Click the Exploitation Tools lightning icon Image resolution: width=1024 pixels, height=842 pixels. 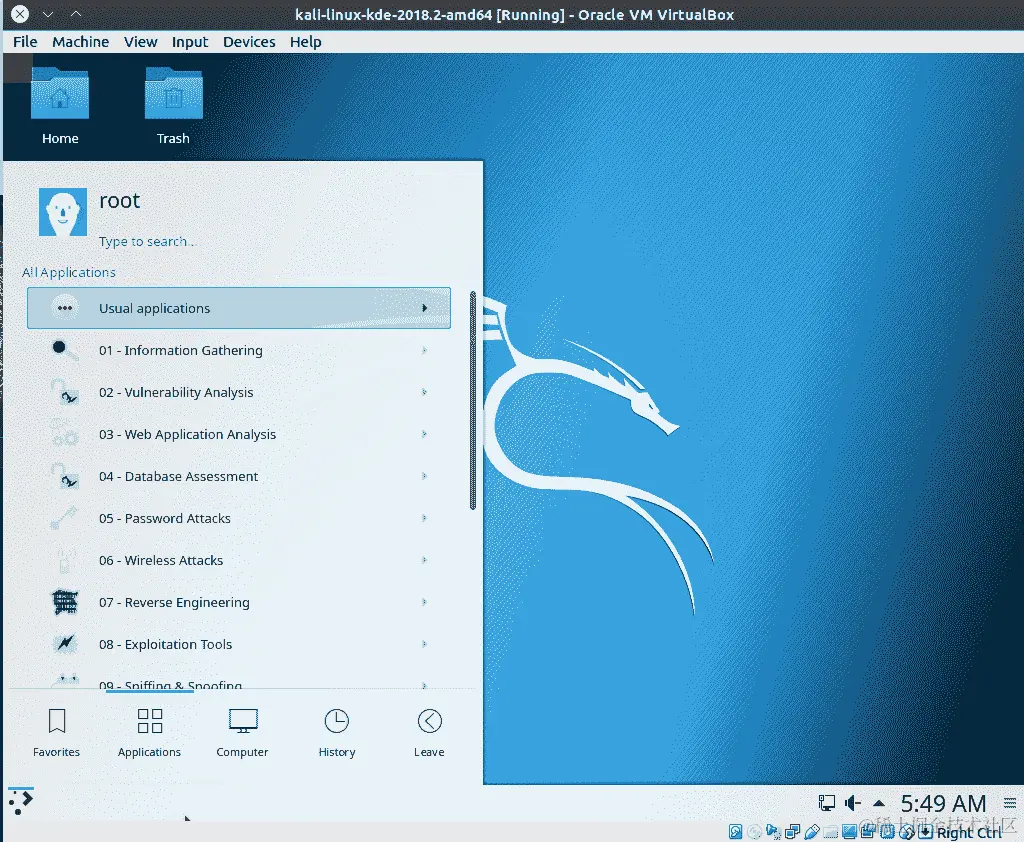65,644
